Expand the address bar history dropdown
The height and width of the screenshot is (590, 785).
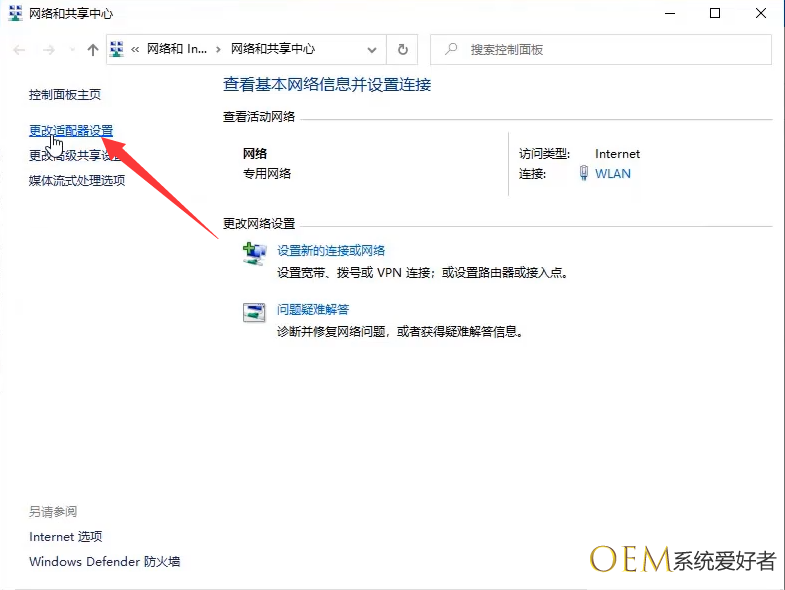(x=372, y=50)
